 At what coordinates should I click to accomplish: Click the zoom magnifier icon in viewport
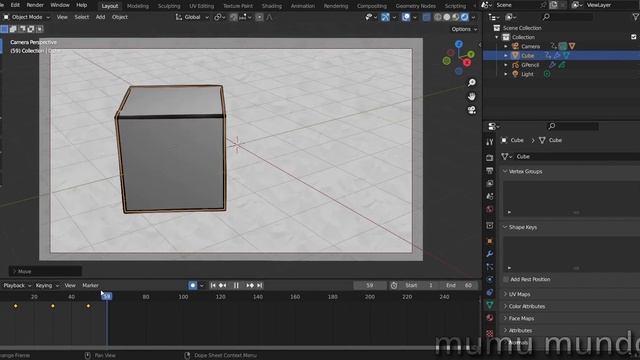click(471, 83)
